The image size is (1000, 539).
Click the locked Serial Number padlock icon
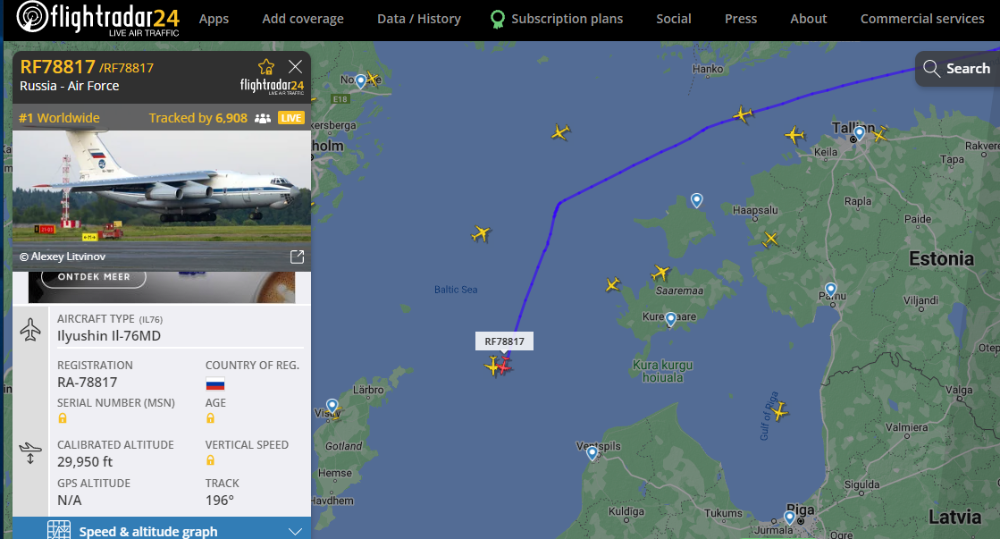coord(63,419)
